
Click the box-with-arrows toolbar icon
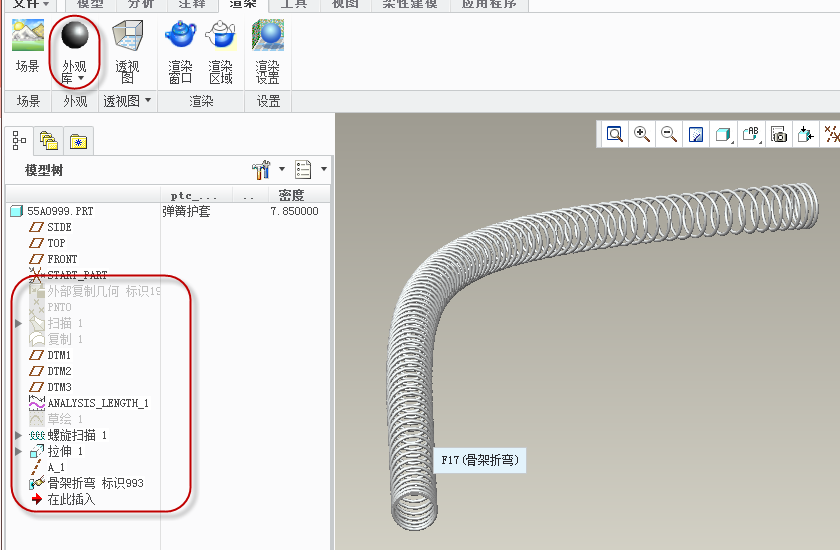tap(805, 134)
